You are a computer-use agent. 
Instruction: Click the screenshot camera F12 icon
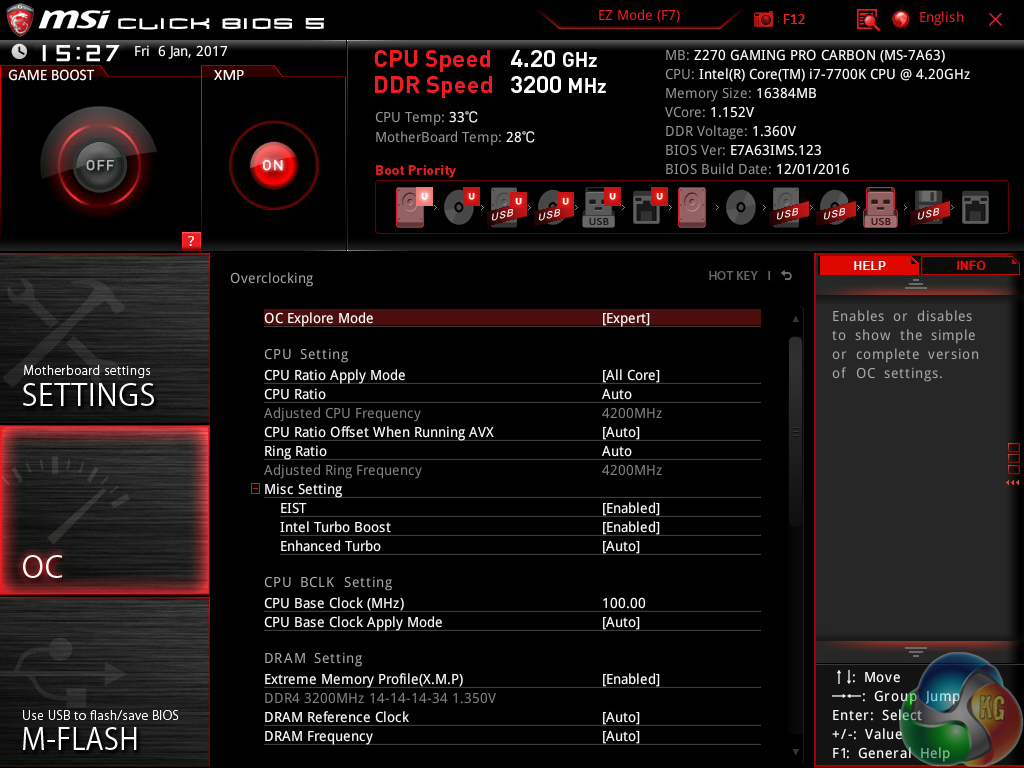764,19
